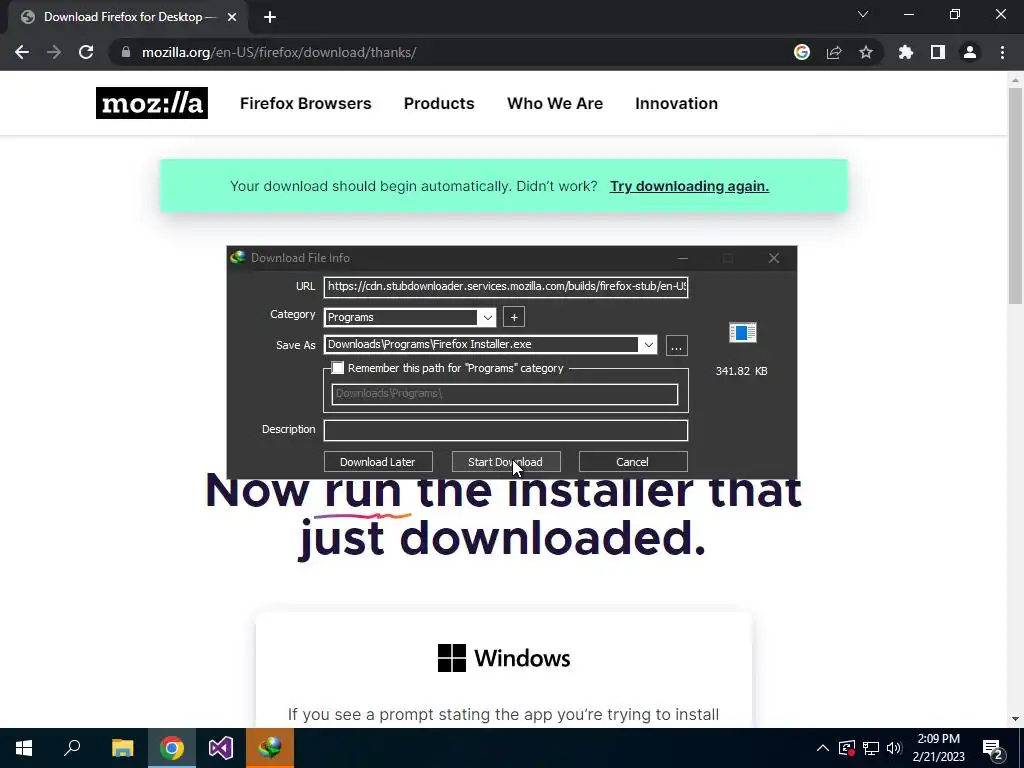Viewport: 1024px width, 768px height.
Task: Share this page via share icon
Action: pyautogui.click(x=834, y=52)
